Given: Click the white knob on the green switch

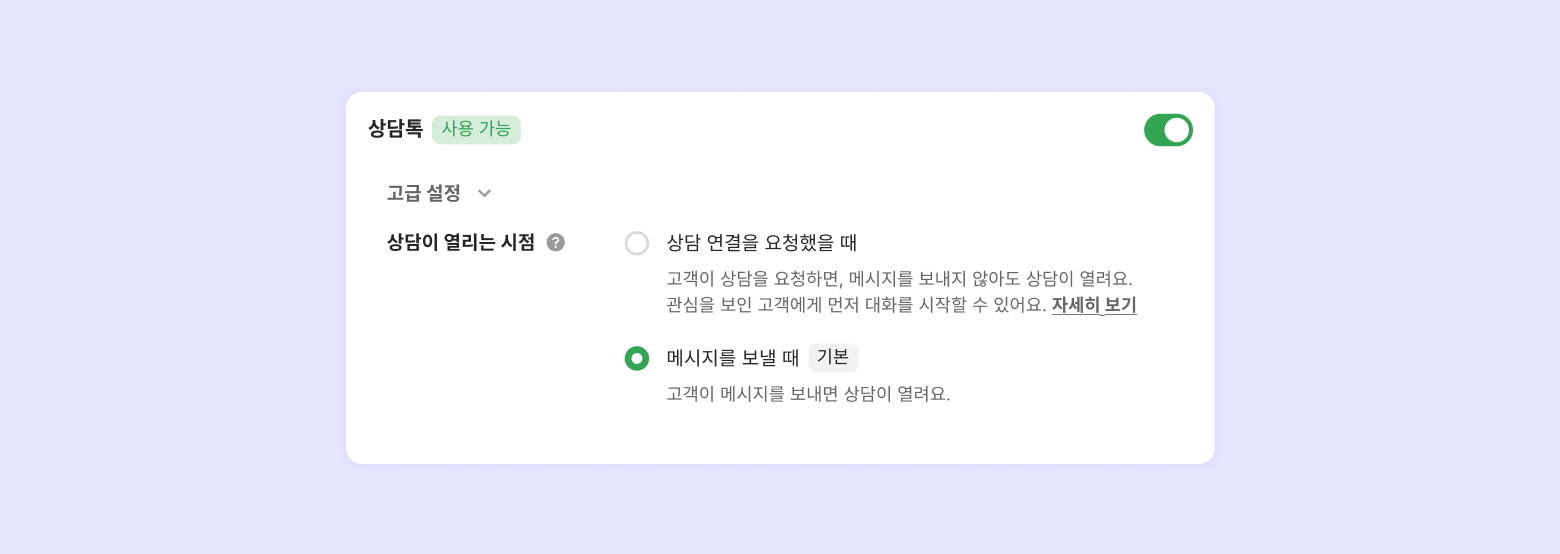Looking at the screenshot, I should (1177, 130).
